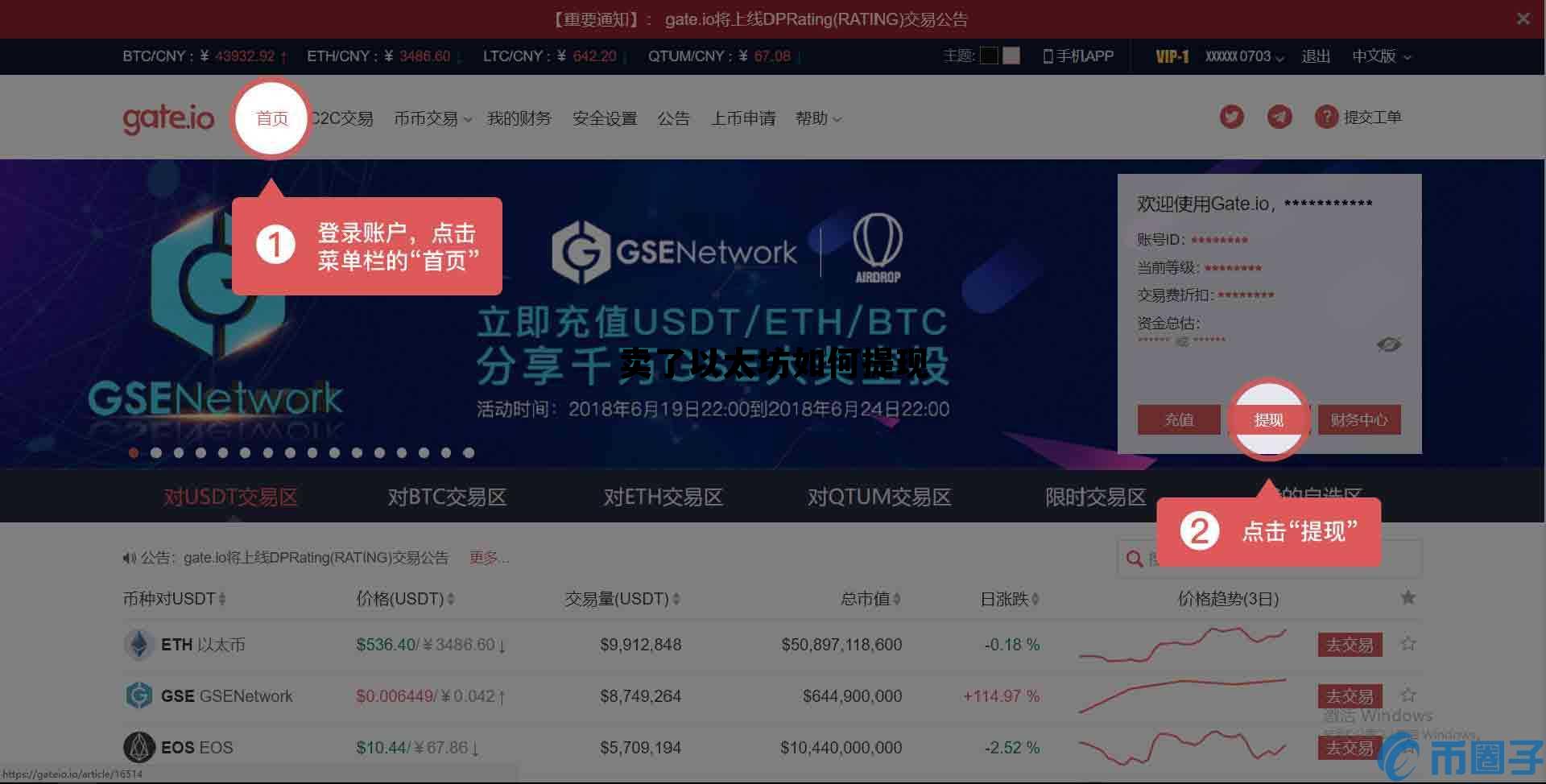Expand the 币币交易 menu chevron
1546x784 pixels.
click(468, 119)
